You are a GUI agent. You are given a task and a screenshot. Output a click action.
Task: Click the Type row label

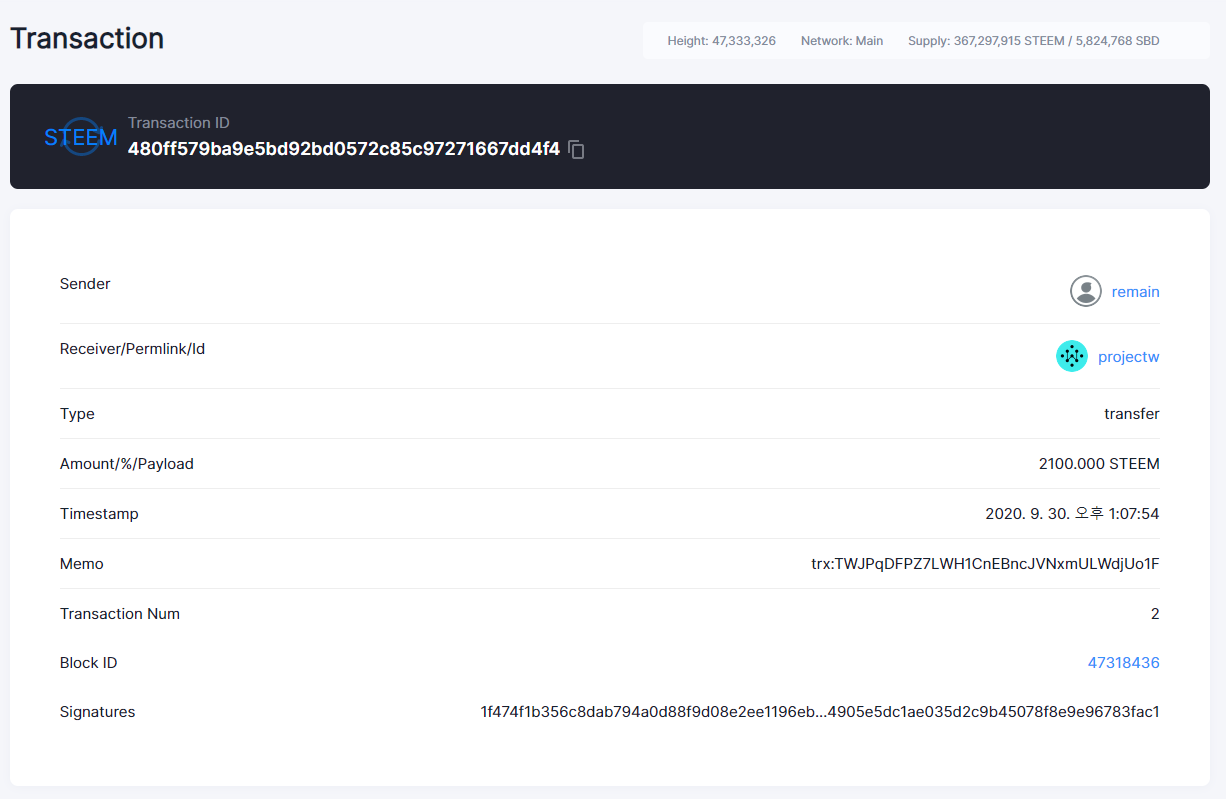[x=77, y=414]
